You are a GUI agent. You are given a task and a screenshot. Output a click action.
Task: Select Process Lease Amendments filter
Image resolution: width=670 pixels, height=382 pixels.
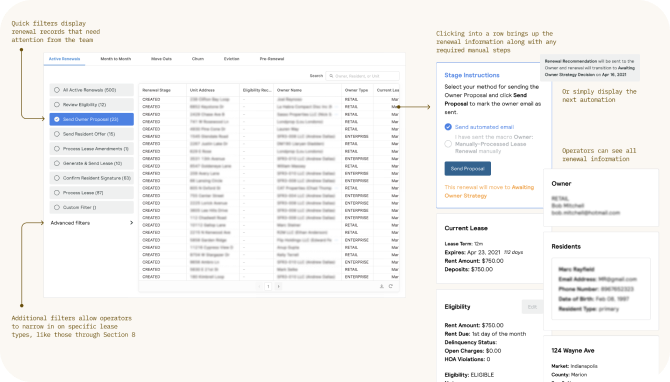click(x=91, y=149)
